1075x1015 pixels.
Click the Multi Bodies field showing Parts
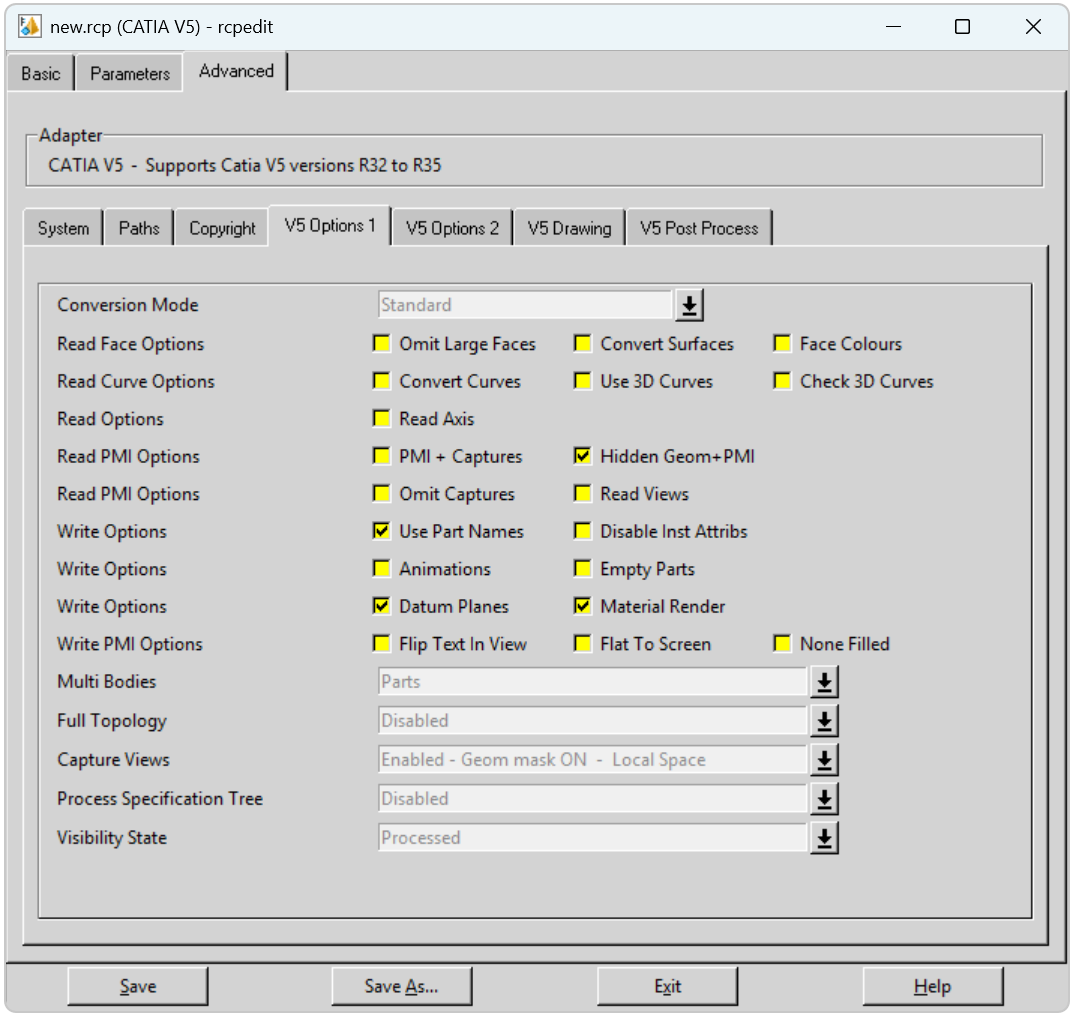tap(592, 682)
